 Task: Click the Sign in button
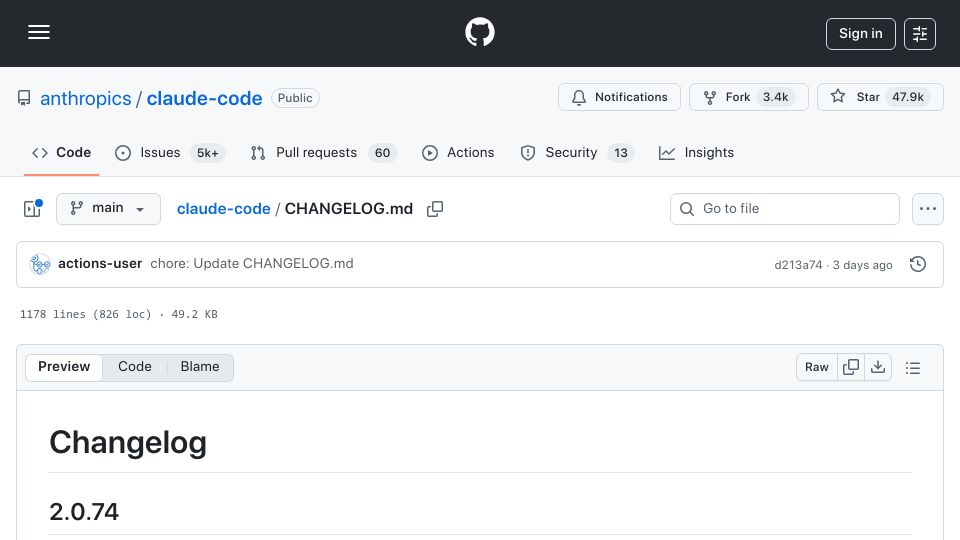tap(860, 34)
